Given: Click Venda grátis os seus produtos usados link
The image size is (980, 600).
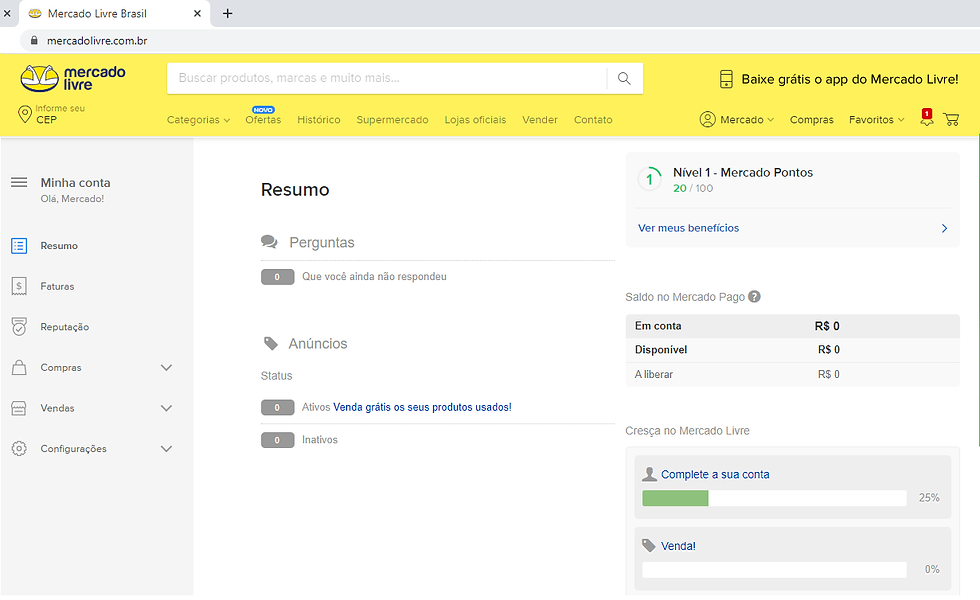Looking at the screenshot, I should pyautogui.click(x=422, y=407).
